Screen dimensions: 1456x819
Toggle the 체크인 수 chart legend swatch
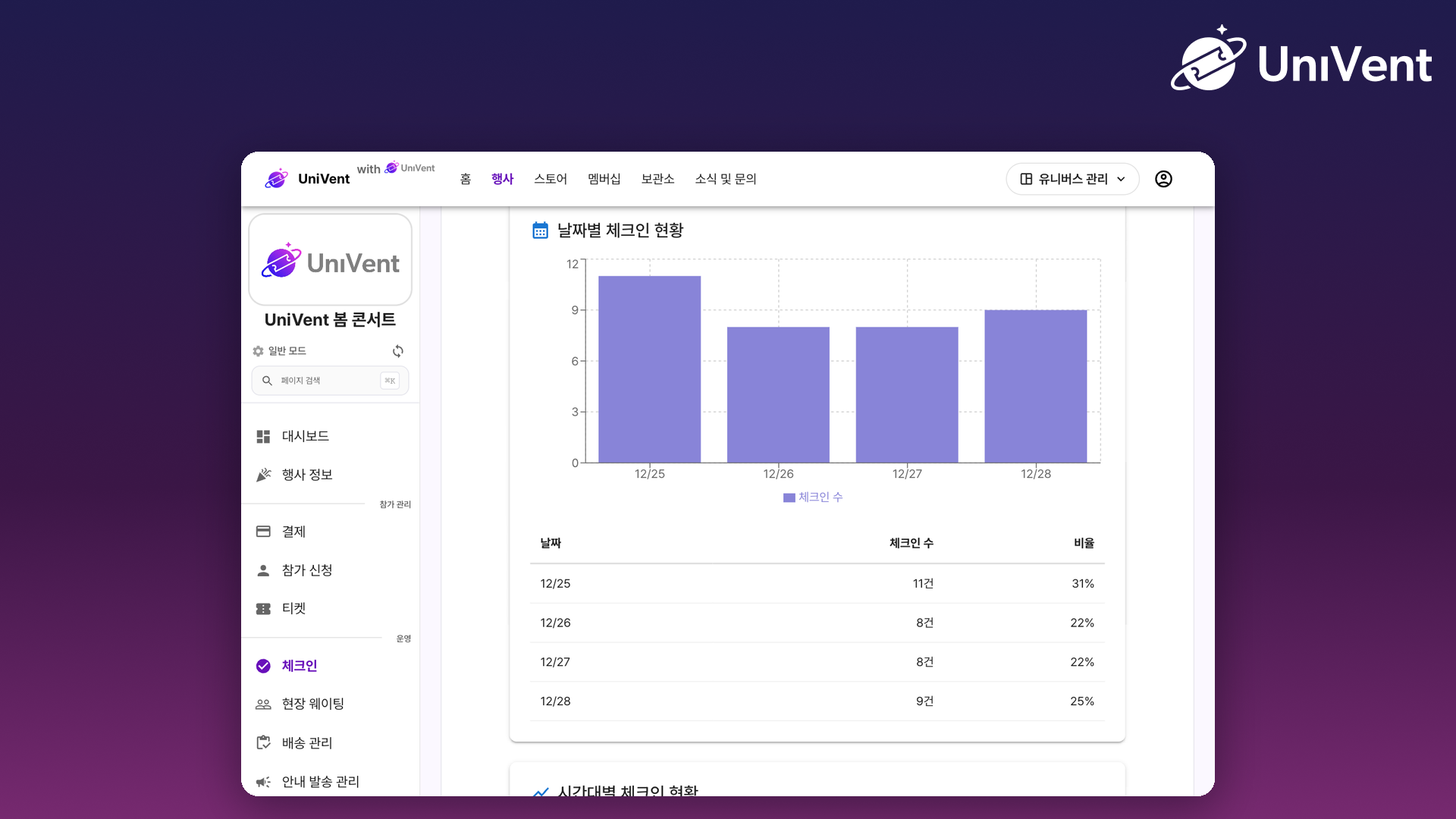789,497
